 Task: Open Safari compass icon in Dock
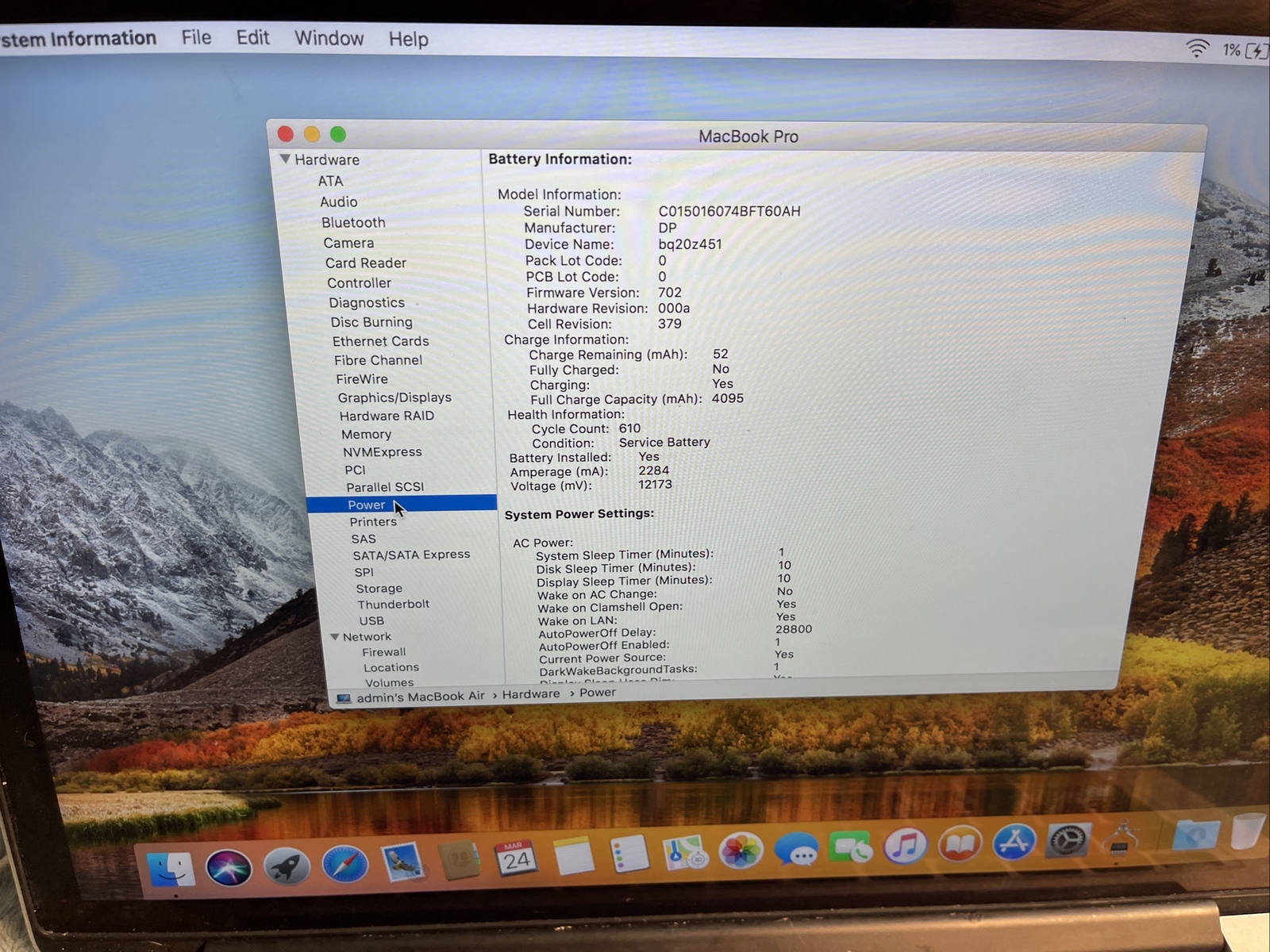345,864
